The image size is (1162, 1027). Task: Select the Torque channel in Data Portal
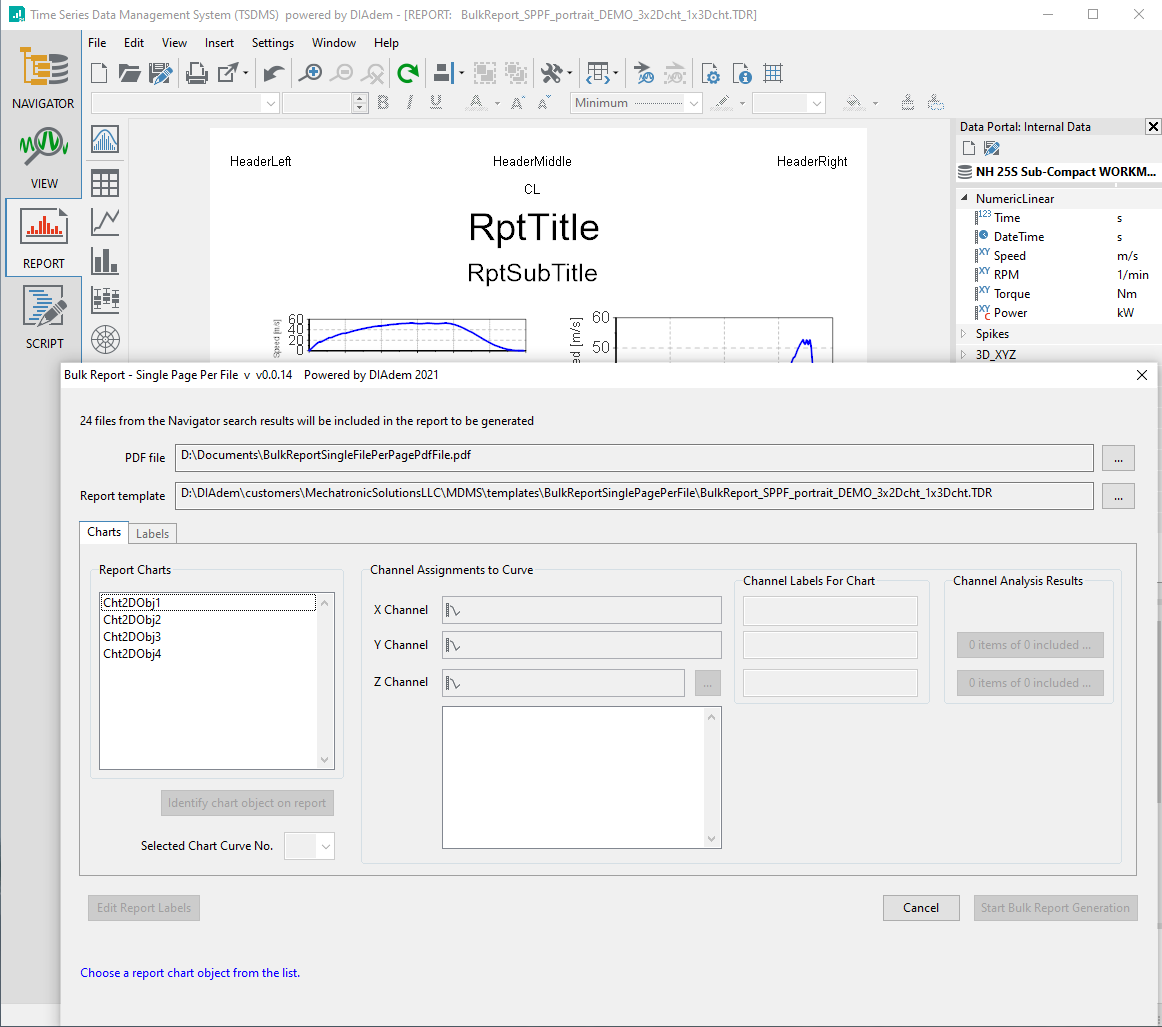click(x=1011, y=294)
